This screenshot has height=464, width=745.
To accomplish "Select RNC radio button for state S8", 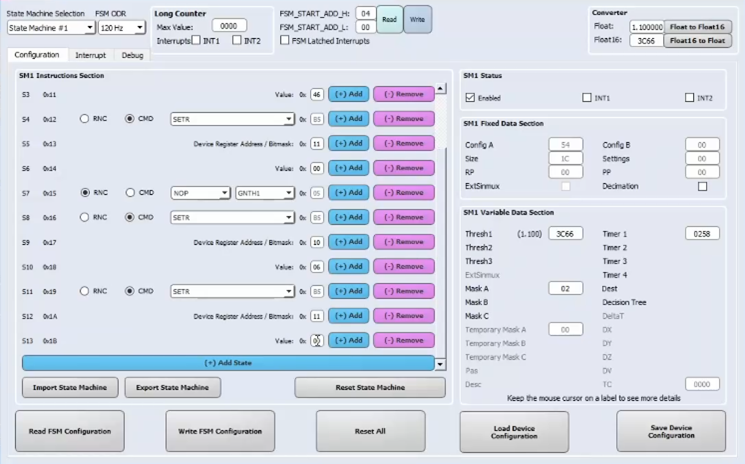I will 85,217.
